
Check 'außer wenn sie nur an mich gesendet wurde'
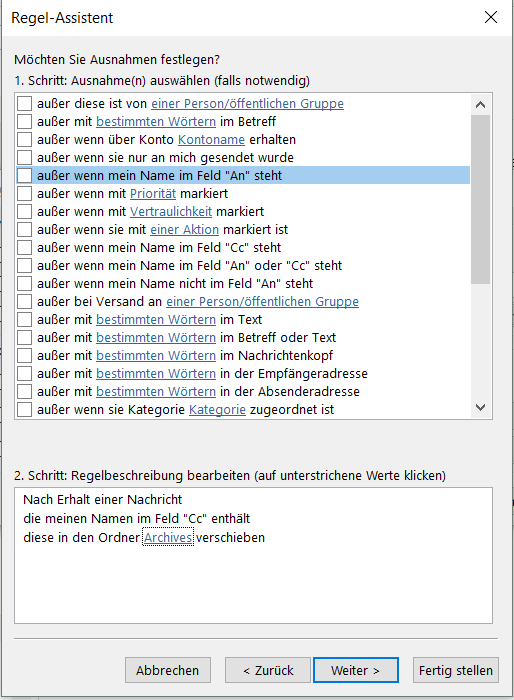pyautogui.click(x=25, y=158)
